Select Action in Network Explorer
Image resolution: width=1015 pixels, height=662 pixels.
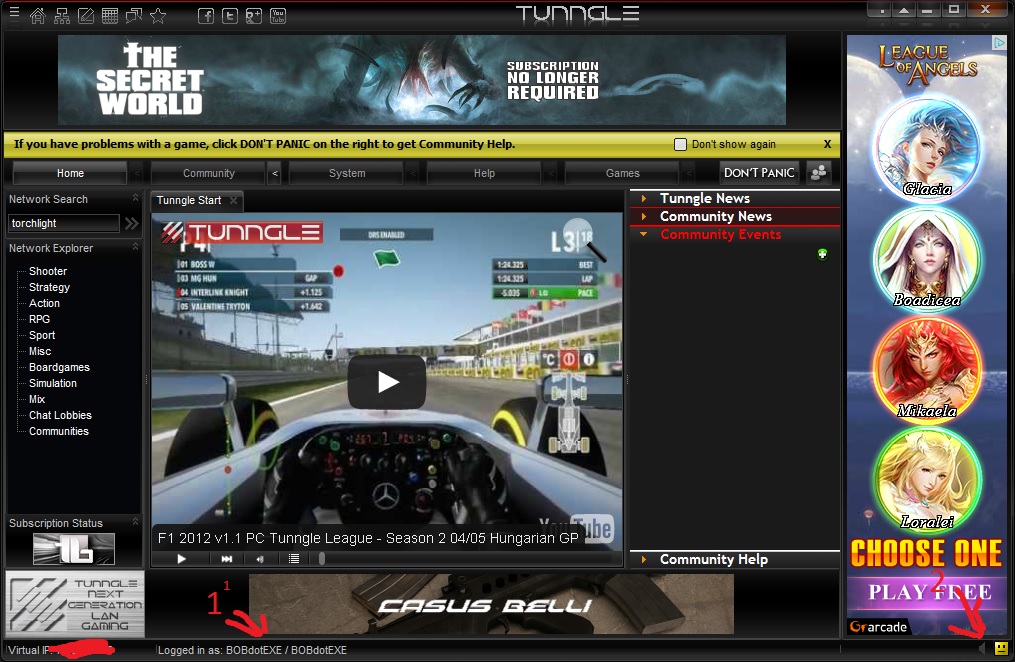point(44,303)
